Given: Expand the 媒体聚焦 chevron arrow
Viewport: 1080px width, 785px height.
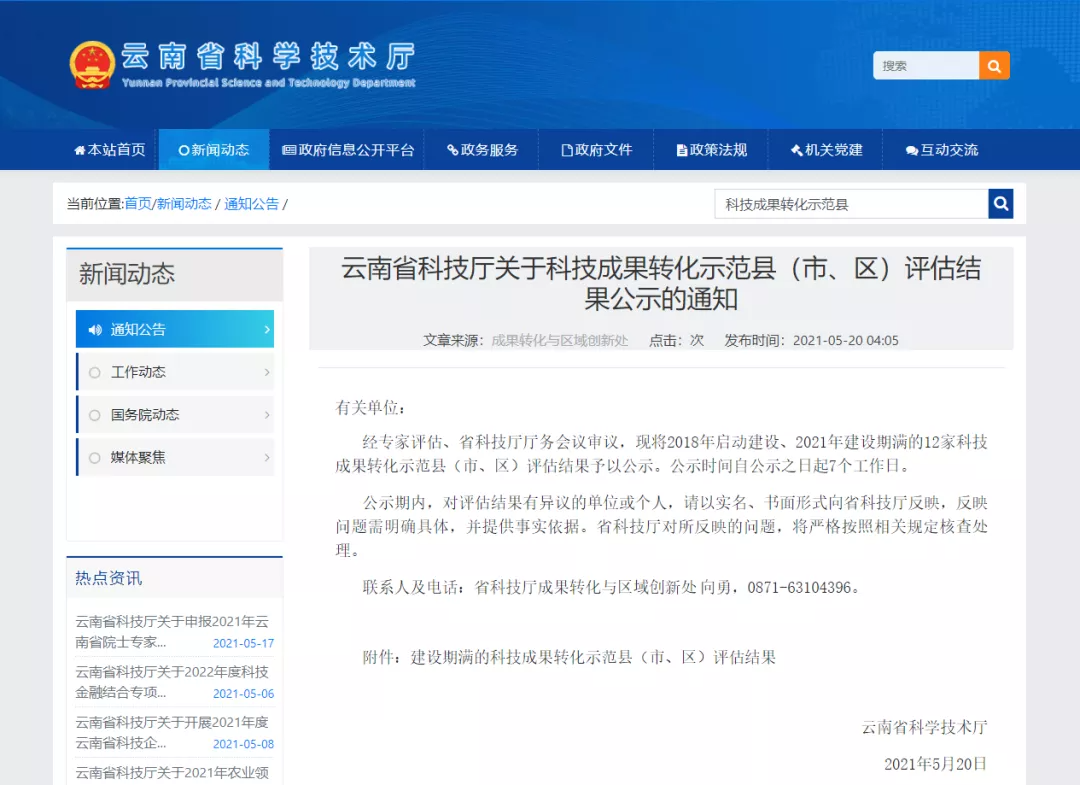Looking at the screenshot, I should (266, 458).
